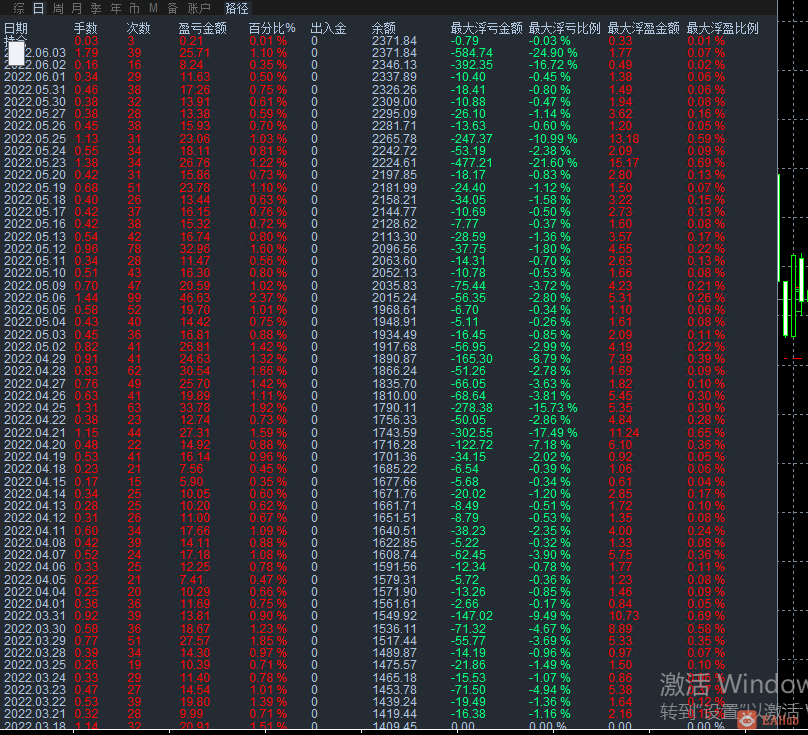Click the max floating profit 15.17
This screenshot has height=735, width=808.
[624, 163]
